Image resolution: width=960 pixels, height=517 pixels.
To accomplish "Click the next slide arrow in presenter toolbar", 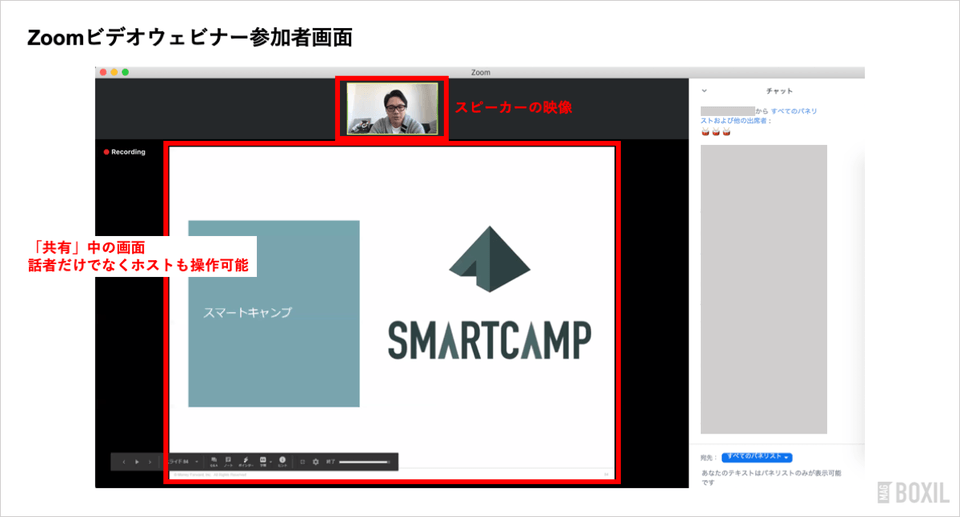I will pyautogui.click(x=150, y=462).
